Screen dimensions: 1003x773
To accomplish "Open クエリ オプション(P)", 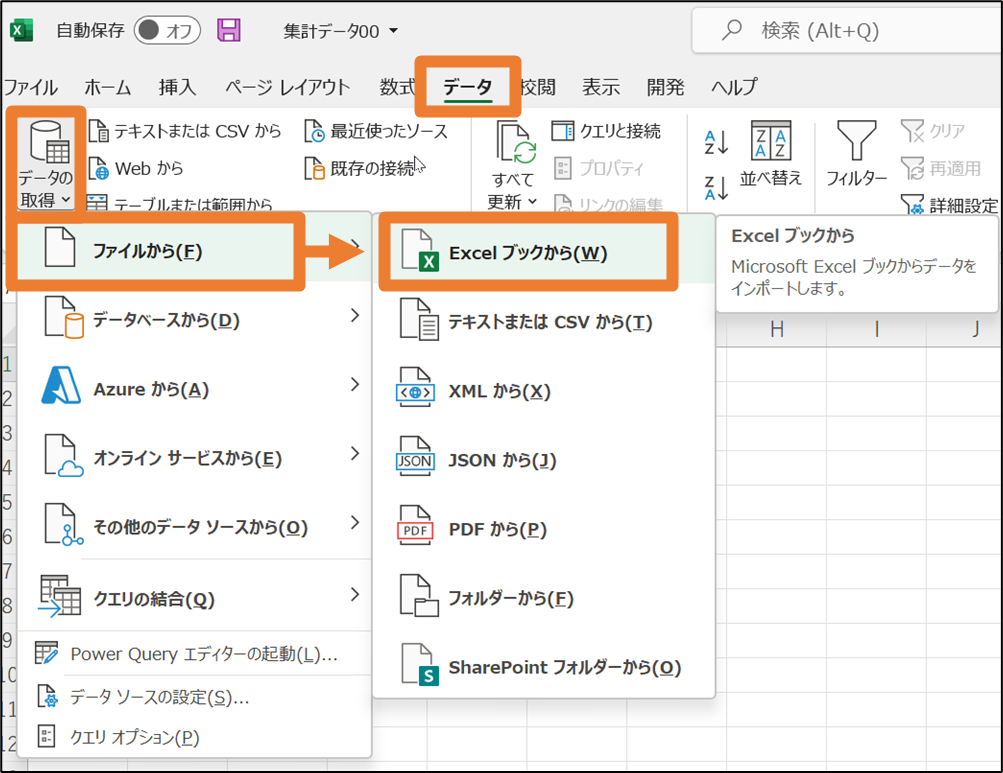I will [194, 738].
